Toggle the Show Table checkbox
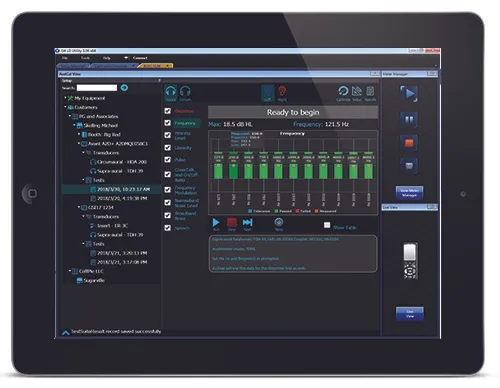 [327, 225]
